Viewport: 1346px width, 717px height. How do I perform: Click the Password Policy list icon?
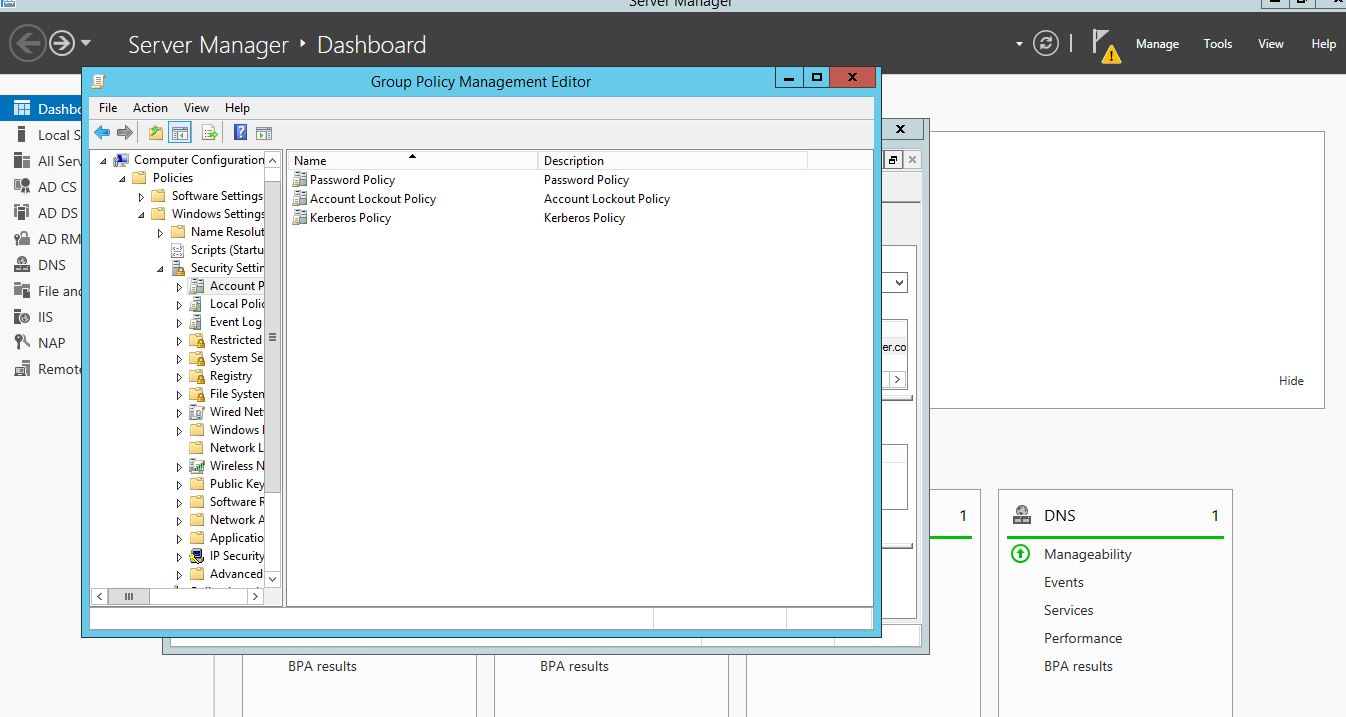(x=300, y=180)
